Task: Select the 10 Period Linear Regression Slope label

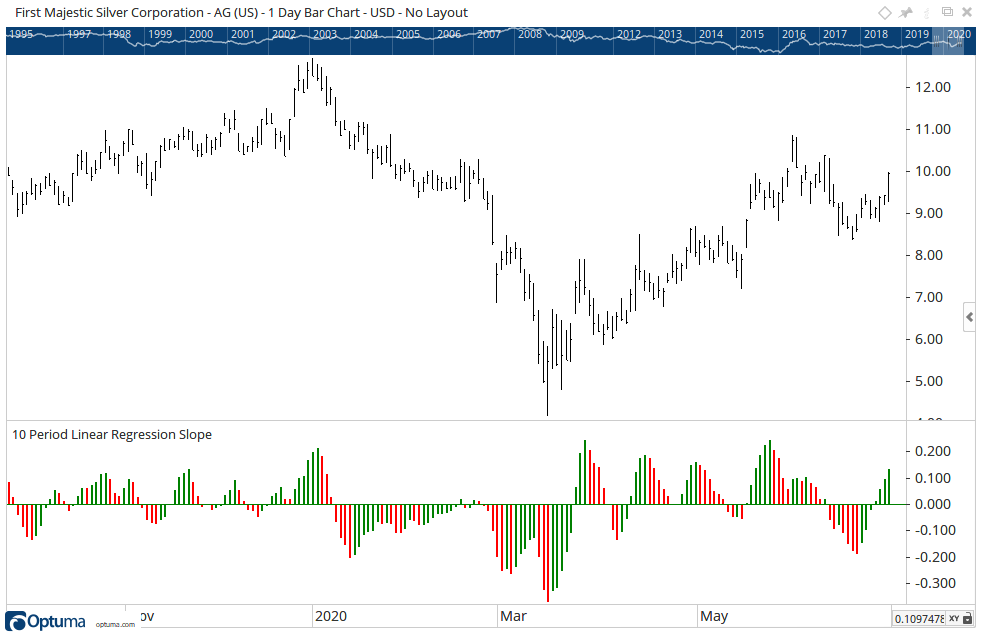Action: 111,435
